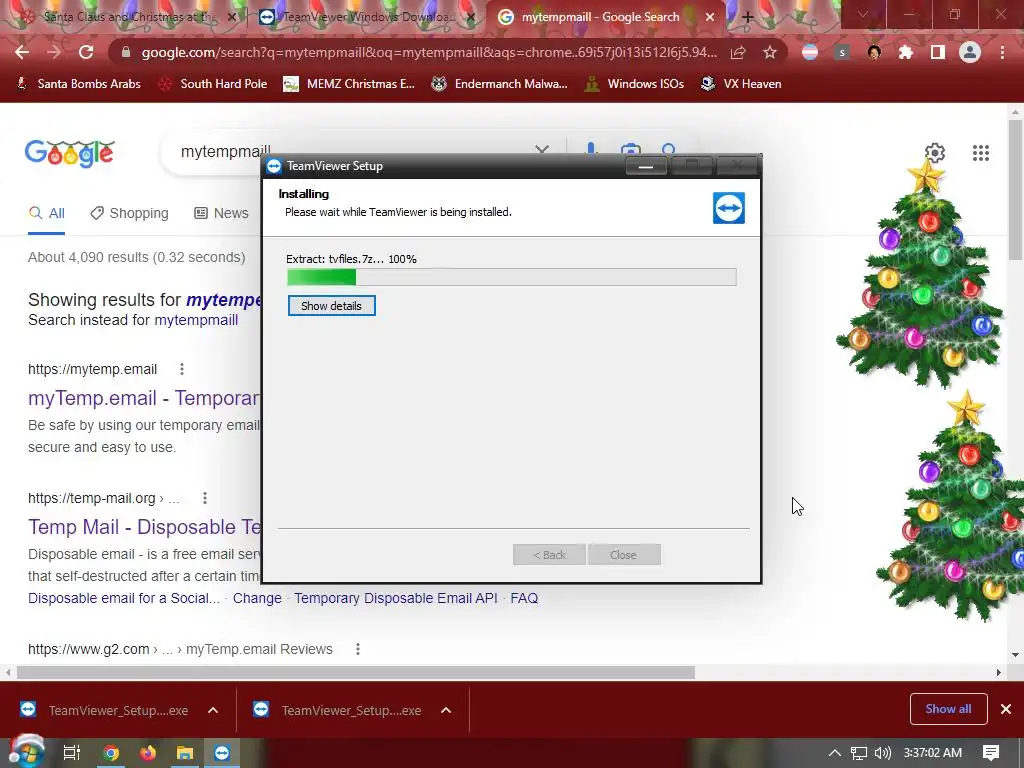The width and height of the screenshot is (1024, 768).
Task: Click Show details in TeamViewer Setup
Action: (331, 306)
